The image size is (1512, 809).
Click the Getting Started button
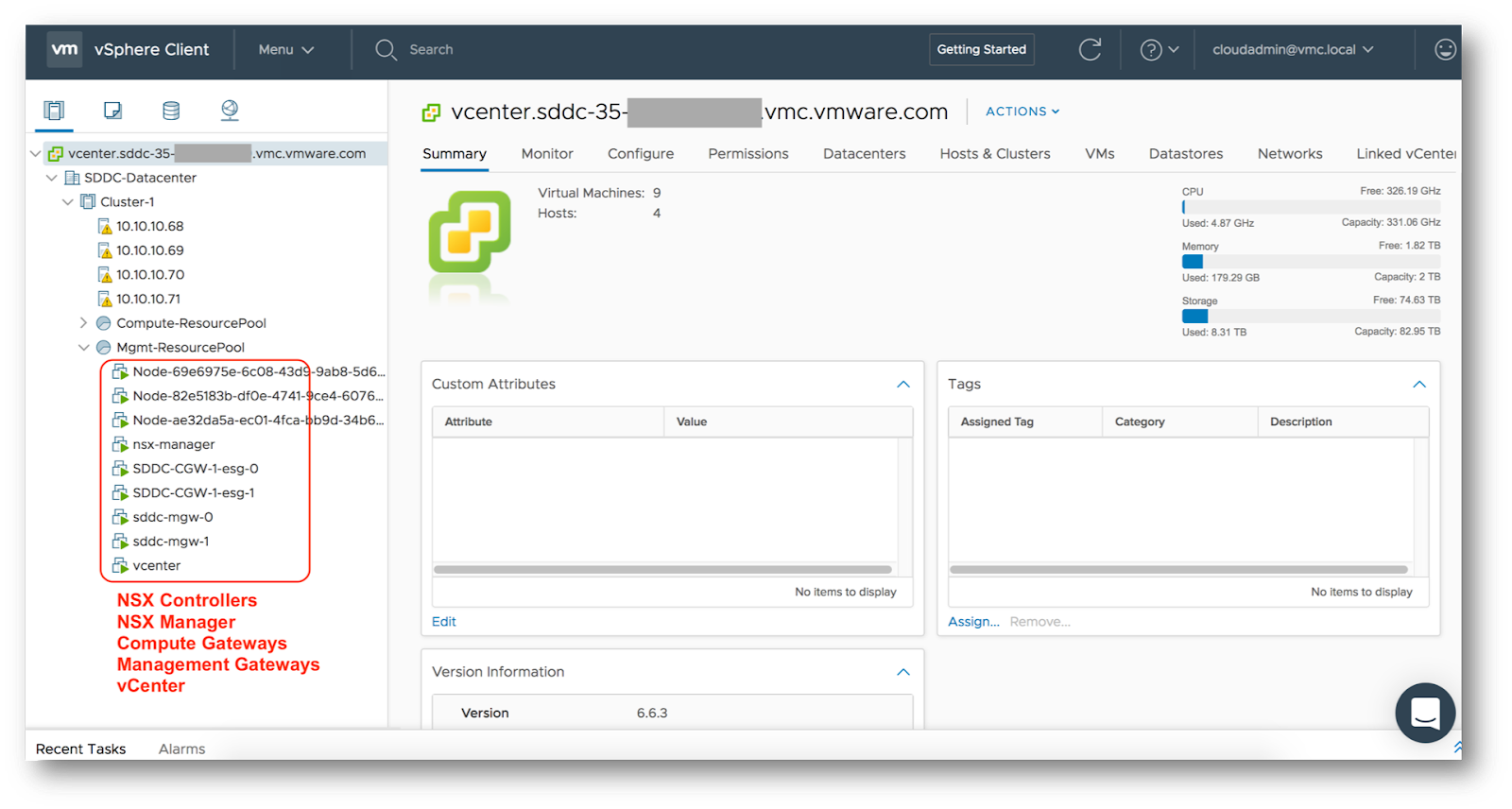click(x=982, y=49)
